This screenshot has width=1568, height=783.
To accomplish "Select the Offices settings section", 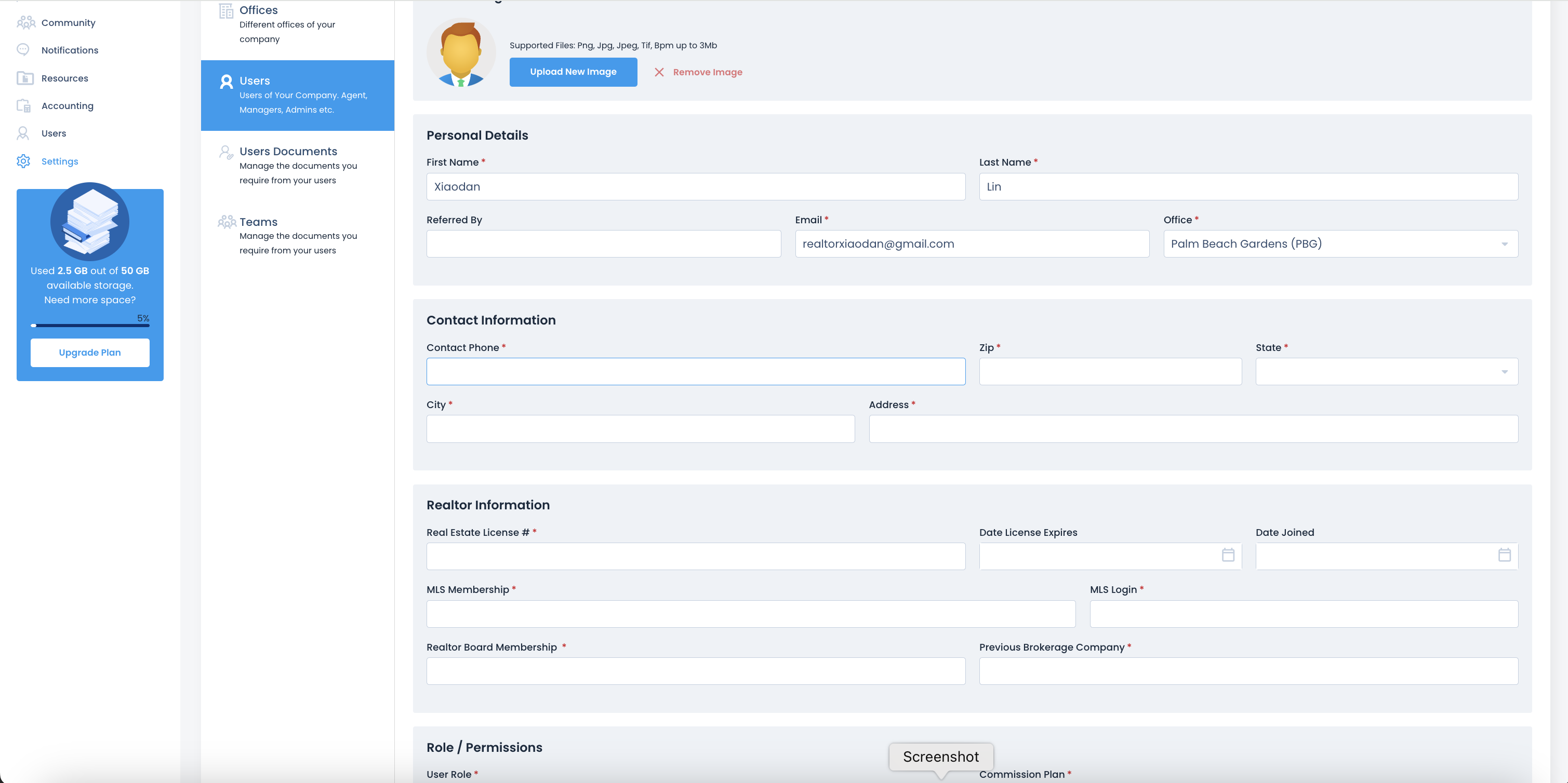I will (298, 24).
